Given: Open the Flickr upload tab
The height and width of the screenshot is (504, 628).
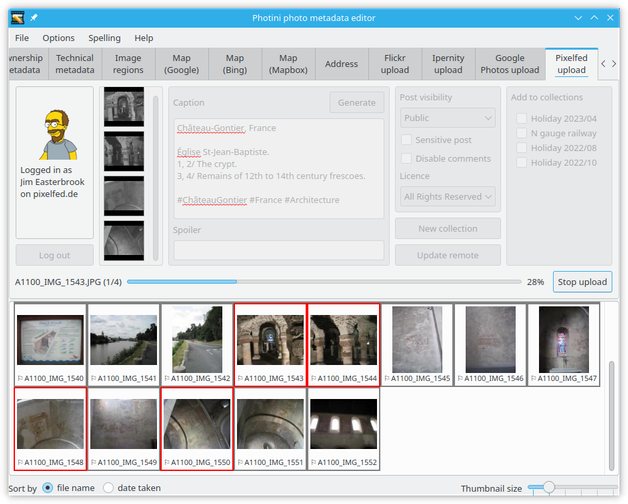Looking at the screenshot, I should [395, 64].
